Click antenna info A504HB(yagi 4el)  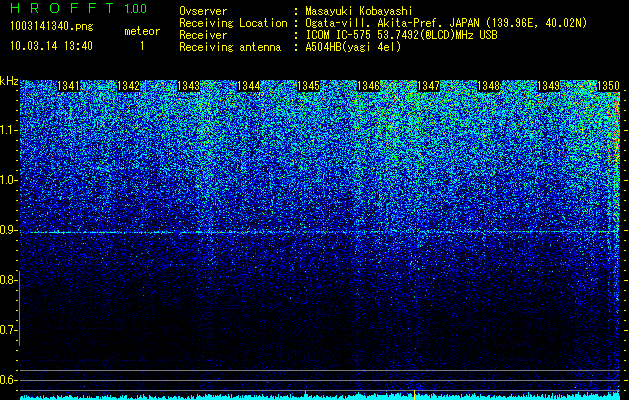pyautogui.click(x=353, y=47)
